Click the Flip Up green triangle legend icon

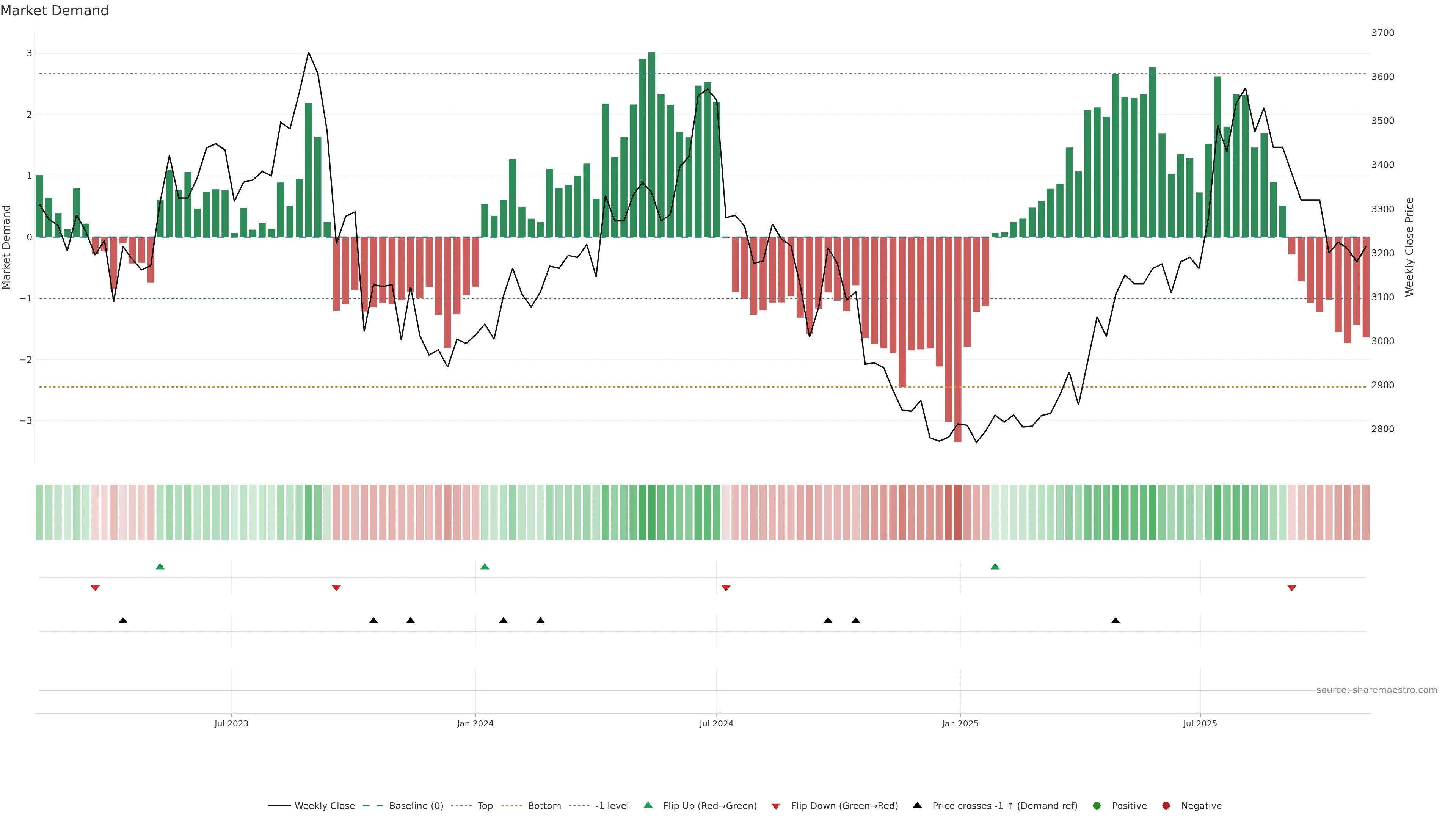tap(648, 805)
